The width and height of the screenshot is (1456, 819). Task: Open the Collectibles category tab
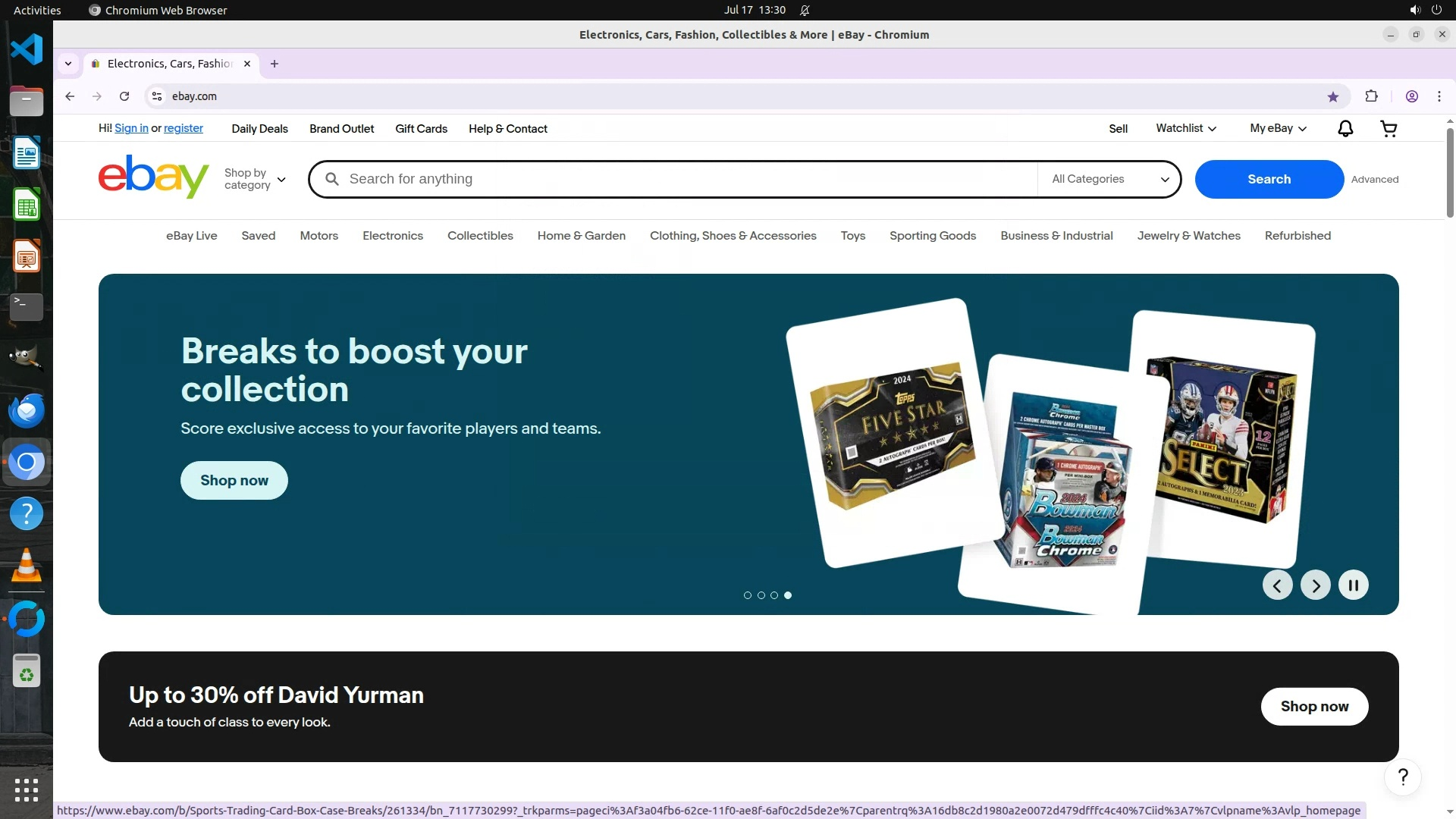480,236
